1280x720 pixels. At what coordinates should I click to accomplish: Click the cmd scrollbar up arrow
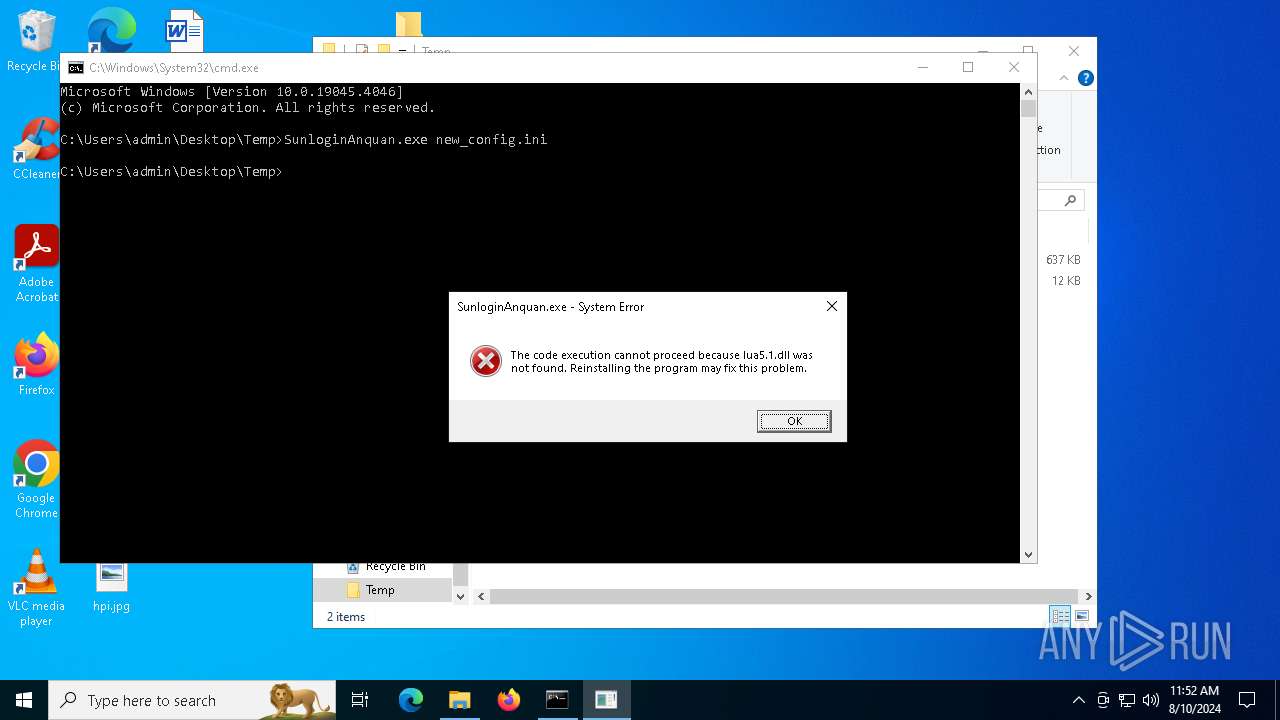pyautogui.click(x=1028, y=92)
